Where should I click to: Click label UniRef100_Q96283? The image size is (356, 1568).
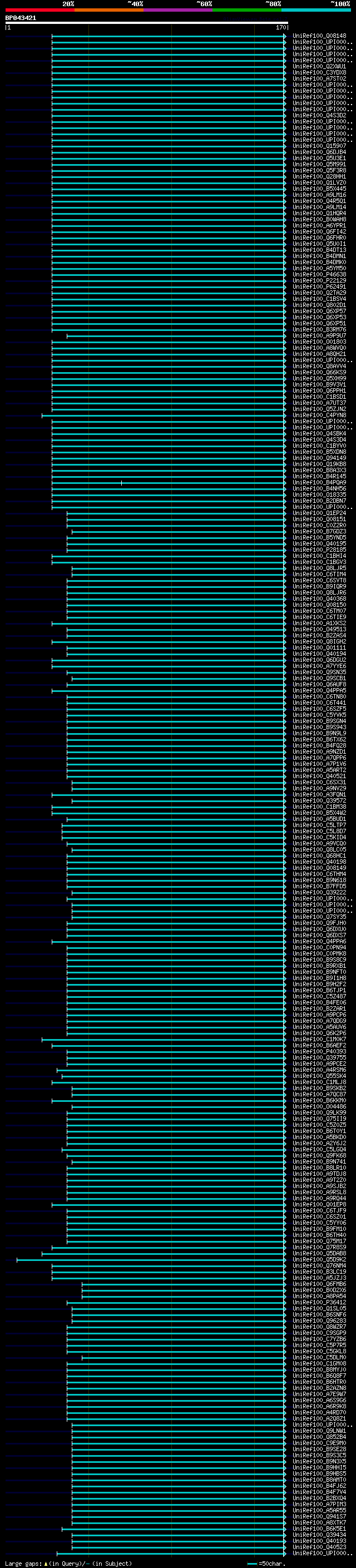[319, 1321]
